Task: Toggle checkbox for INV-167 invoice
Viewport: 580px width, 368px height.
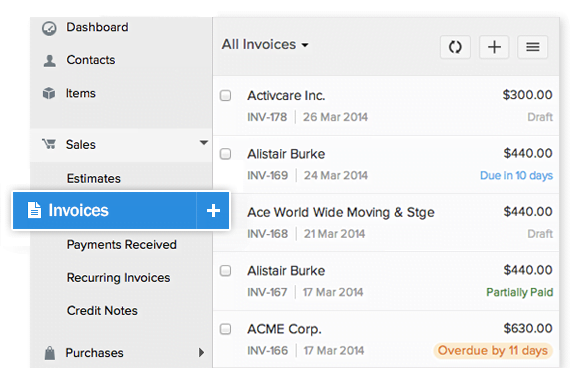Action: (x=225, y=271)
